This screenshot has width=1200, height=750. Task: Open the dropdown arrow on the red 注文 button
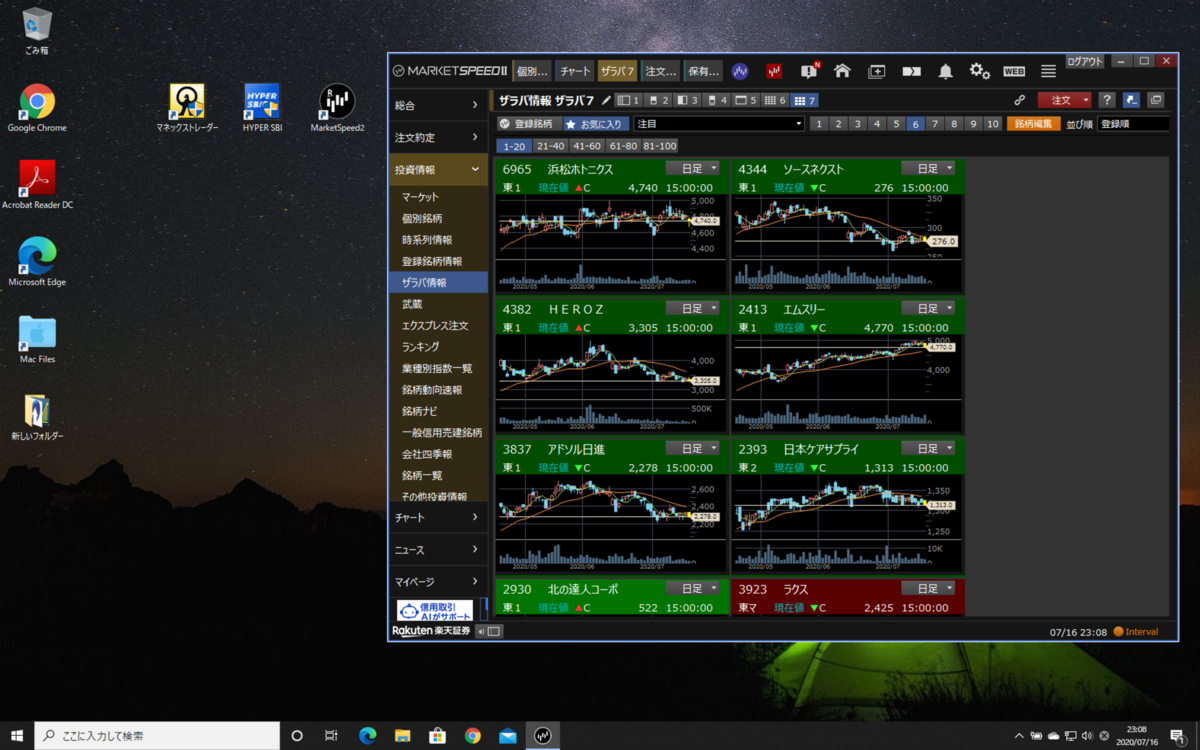[x=1087, y=100]
